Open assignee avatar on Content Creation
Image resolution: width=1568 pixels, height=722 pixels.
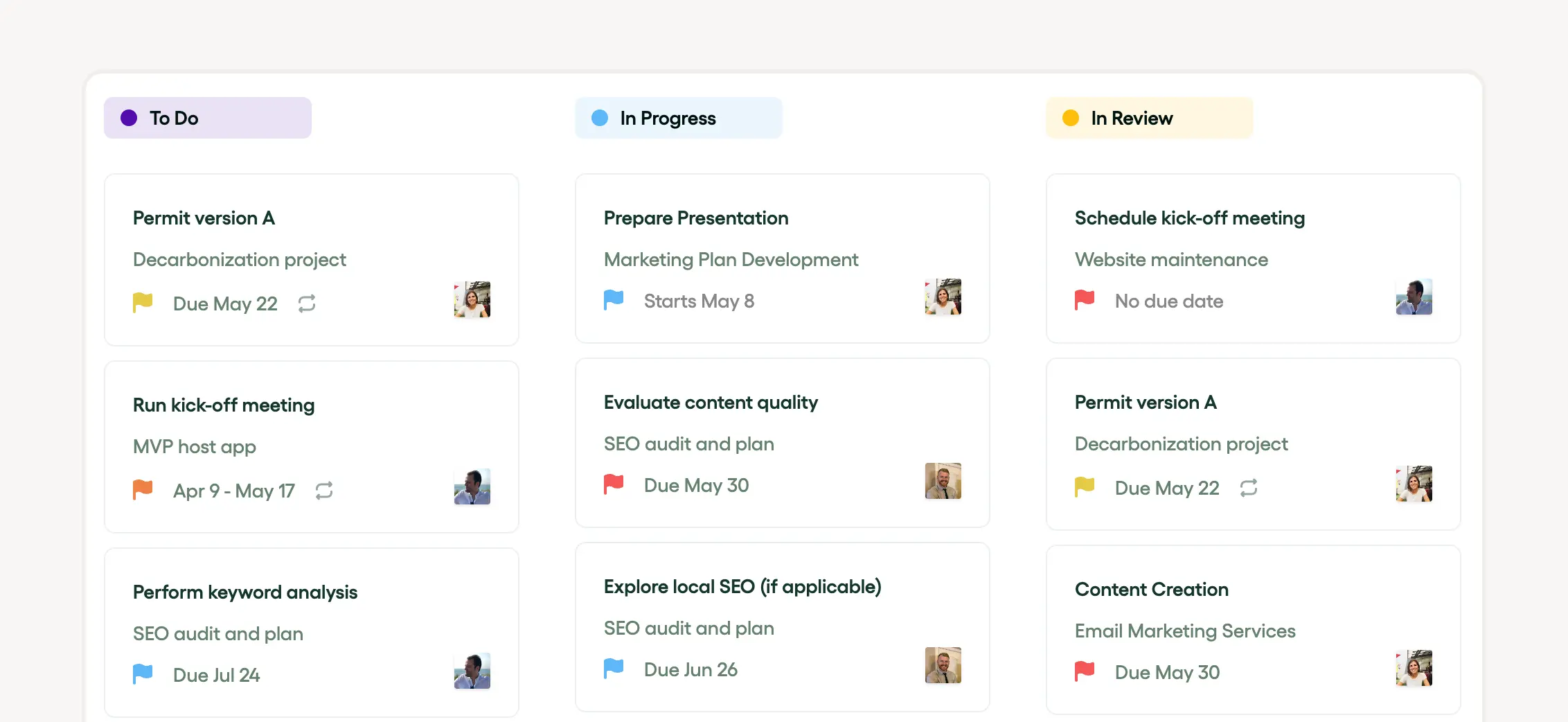[1414, 668]
